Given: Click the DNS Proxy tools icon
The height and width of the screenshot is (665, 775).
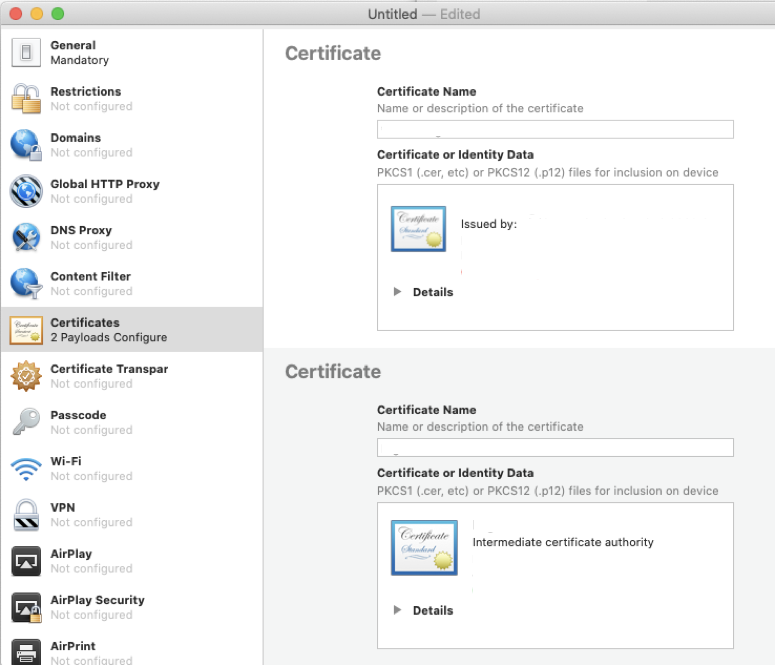Looking at the screenshot, I should (x=26, y=237).
